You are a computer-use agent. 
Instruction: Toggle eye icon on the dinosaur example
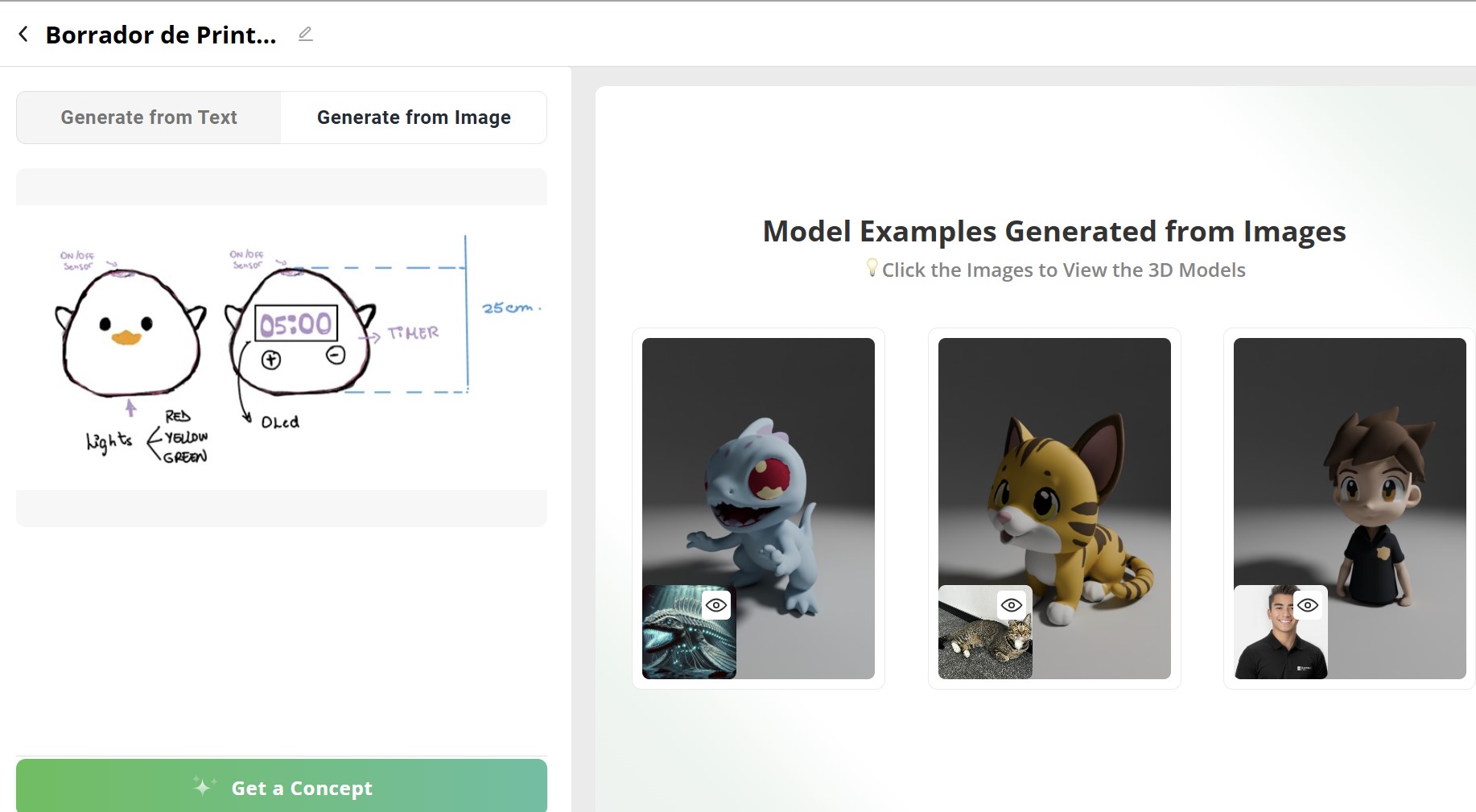click(x=716, y=605)
